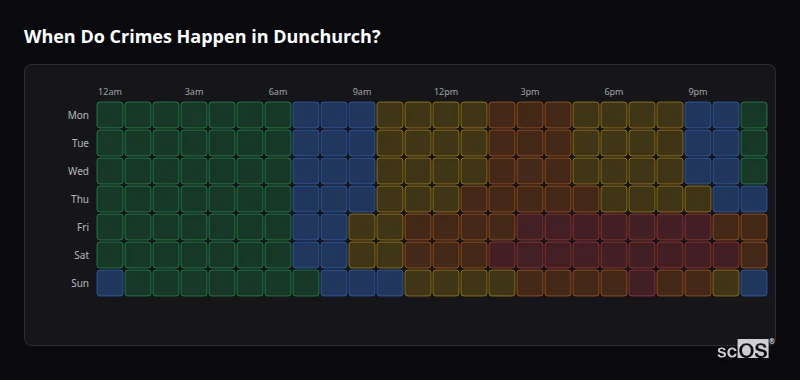This screenshot has width=800, height=380.
Task: Click the Tue row label
Action: [x=80, y=143]
